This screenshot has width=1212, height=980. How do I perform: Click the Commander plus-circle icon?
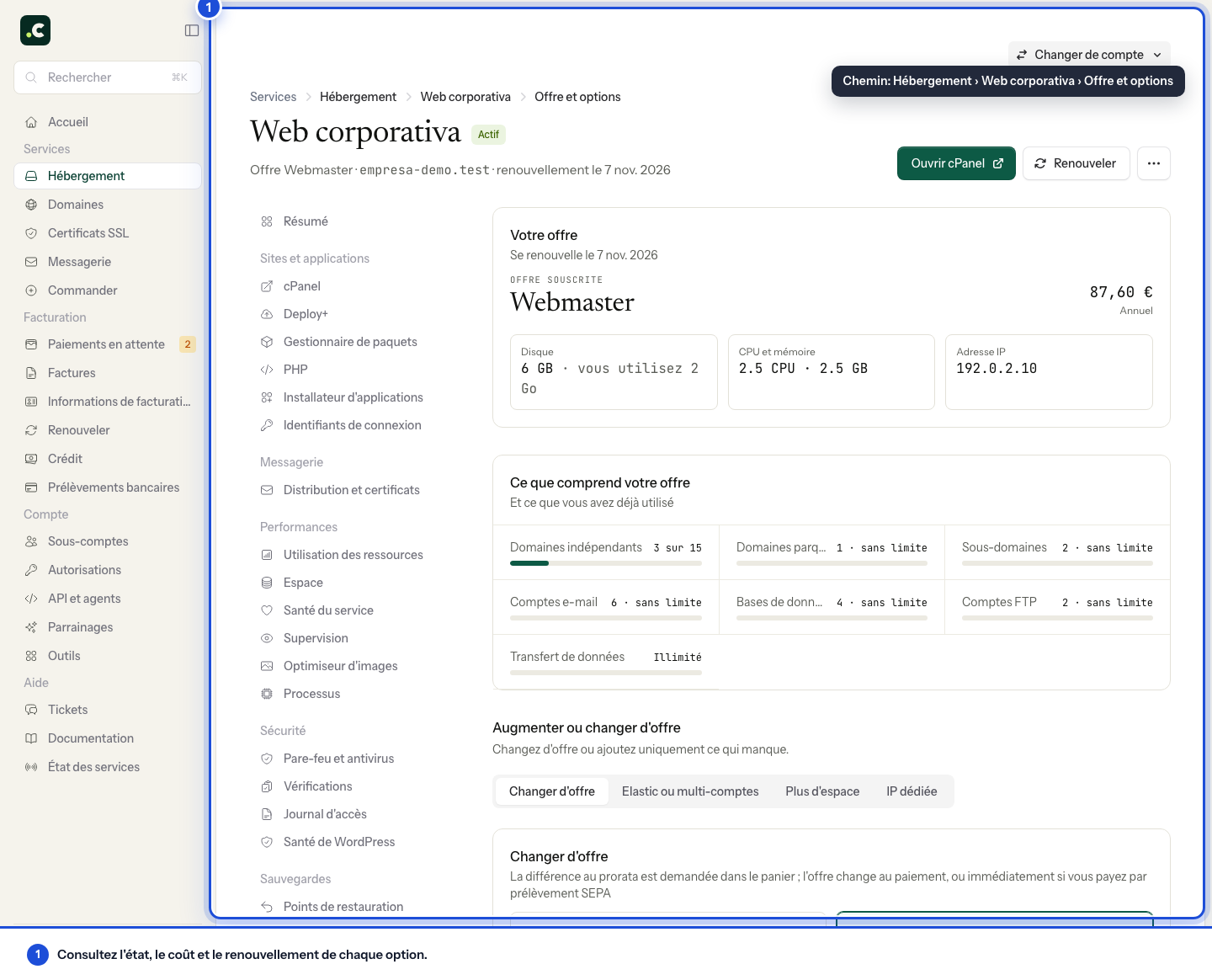(x=31, y=290)
